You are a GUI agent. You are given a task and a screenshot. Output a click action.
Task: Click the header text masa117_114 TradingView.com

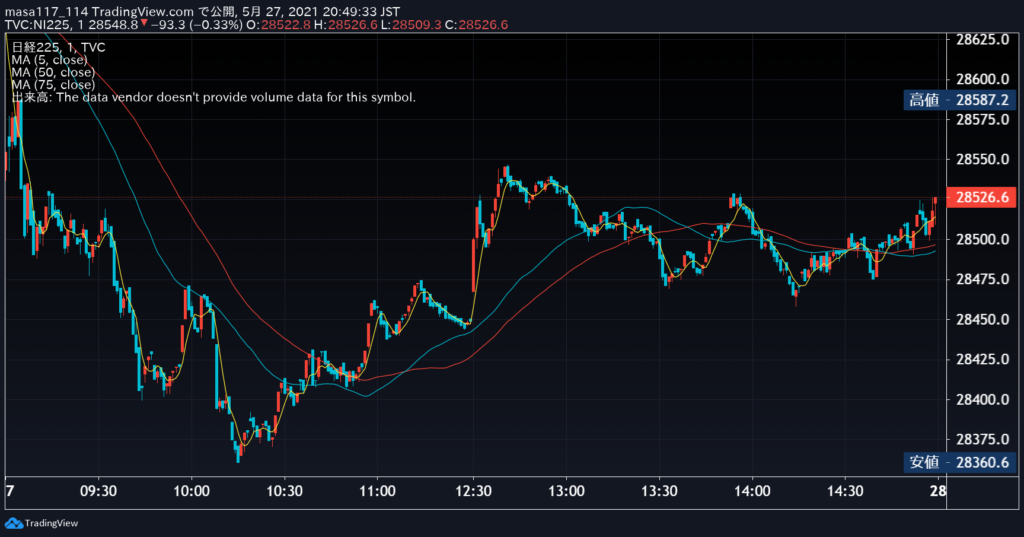click(x=99, y=12)
